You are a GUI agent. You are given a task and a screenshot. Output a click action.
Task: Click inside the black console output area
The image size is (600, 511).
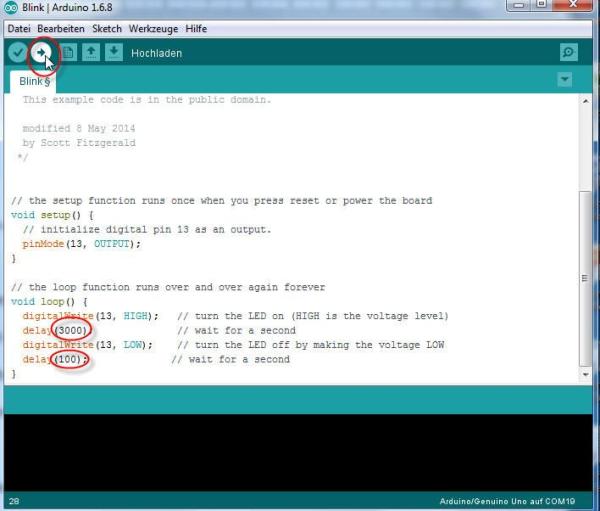tap(300, 450)
